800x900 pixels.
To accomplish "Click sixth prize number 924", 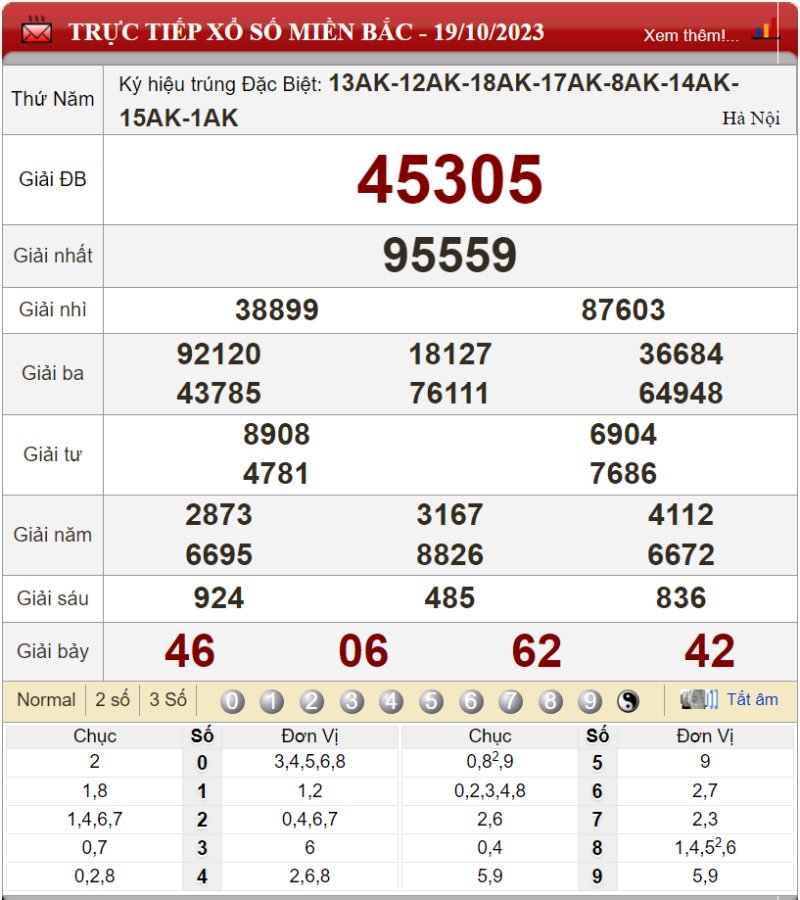I will [219, 598].
